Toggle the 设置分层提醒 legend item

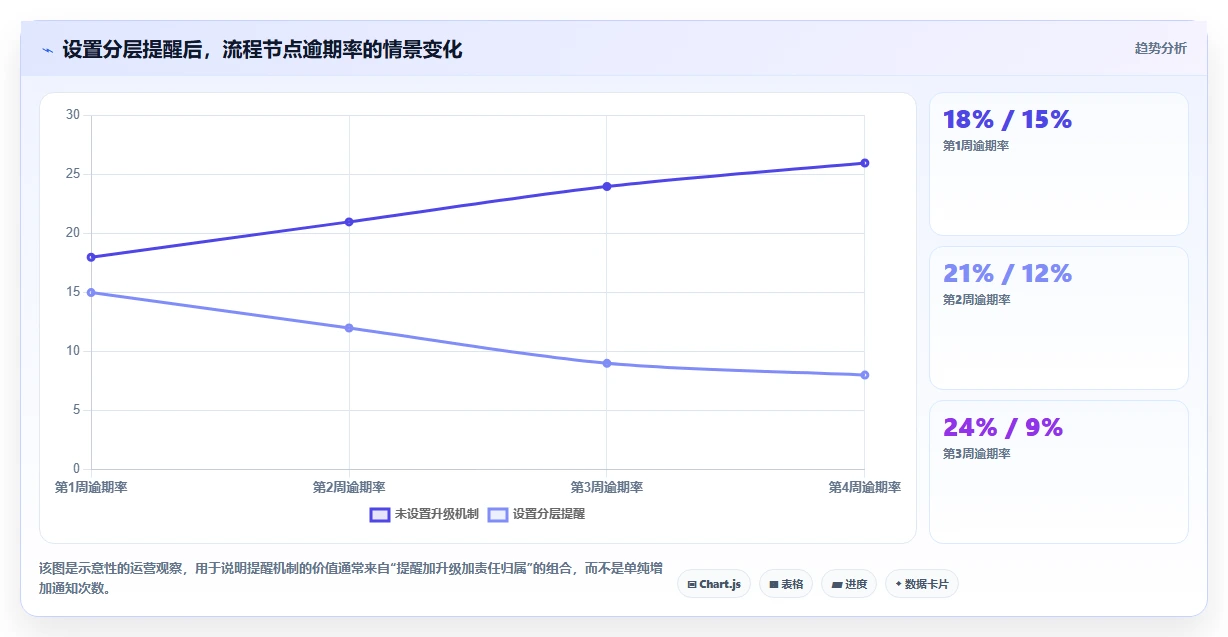pyautogui.click(x=536, y=514)
